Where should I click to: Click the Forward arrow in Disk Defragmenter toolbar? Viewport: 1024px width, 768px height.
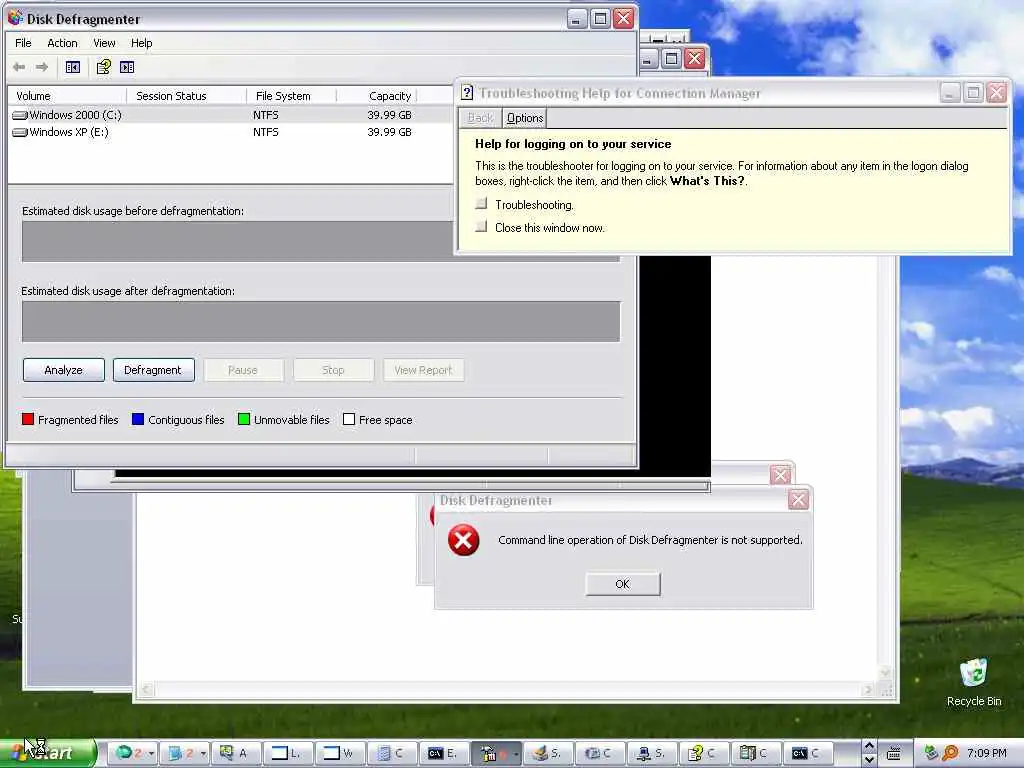pyautogui.click(x=42, y=67)
